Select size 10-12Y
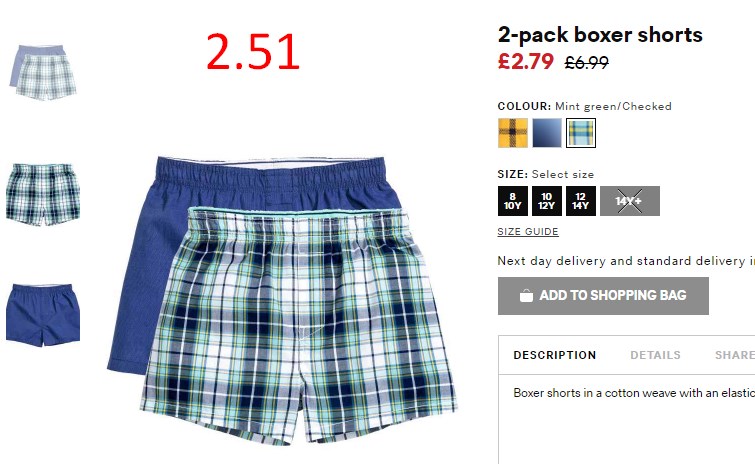 [x=547, y=201]
